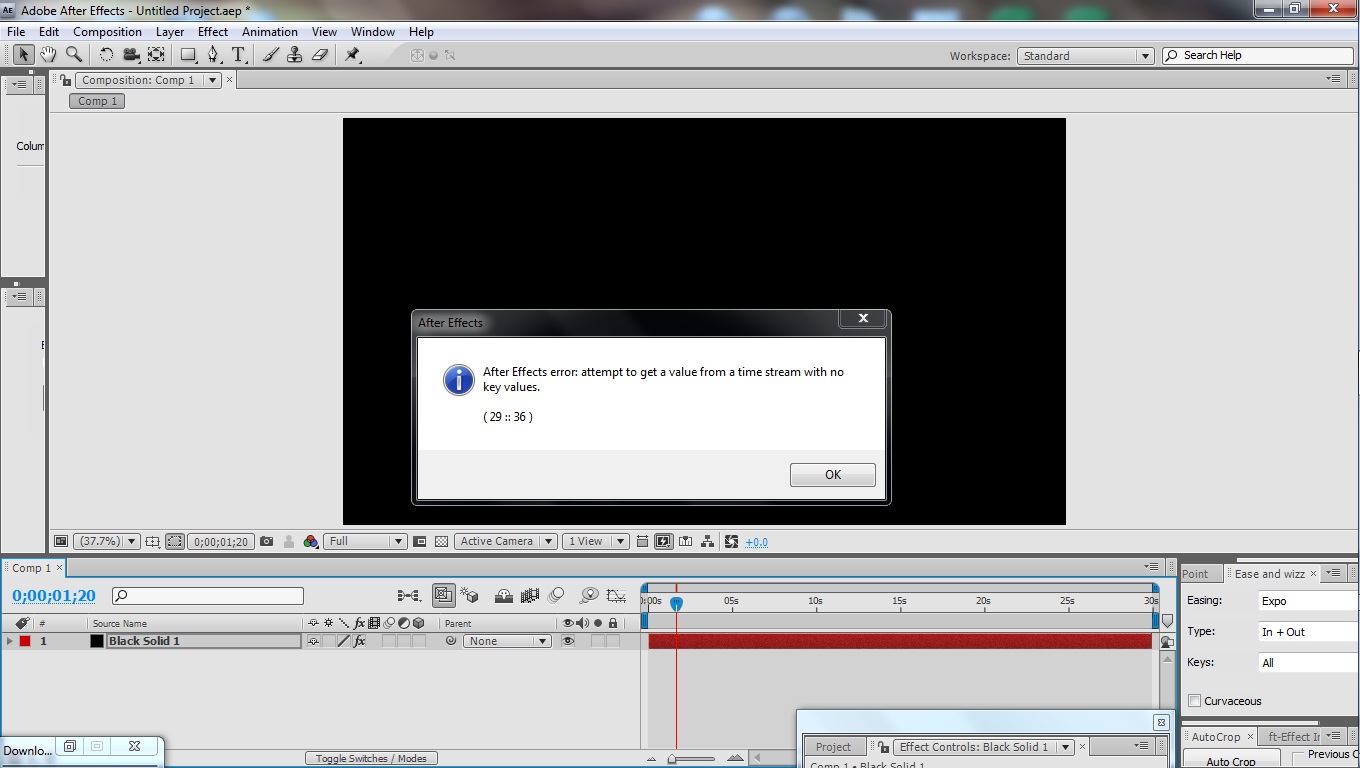Select the Unified Camera tool

(x=131, y=55)
